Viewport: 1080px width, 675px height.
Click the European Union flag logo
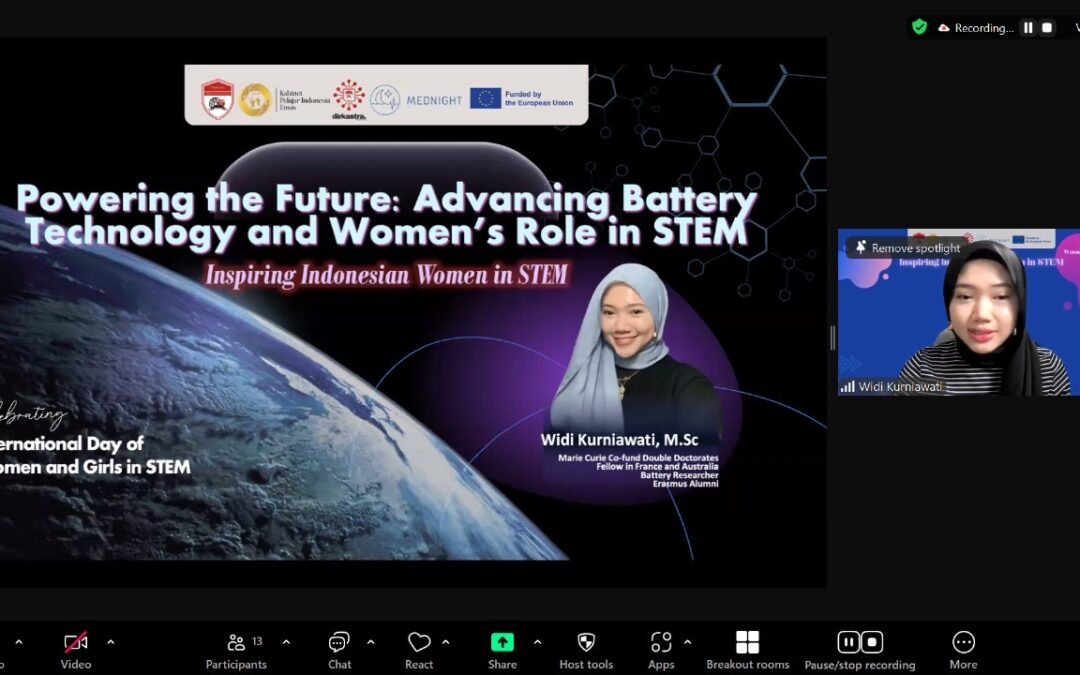coord(486,98)
